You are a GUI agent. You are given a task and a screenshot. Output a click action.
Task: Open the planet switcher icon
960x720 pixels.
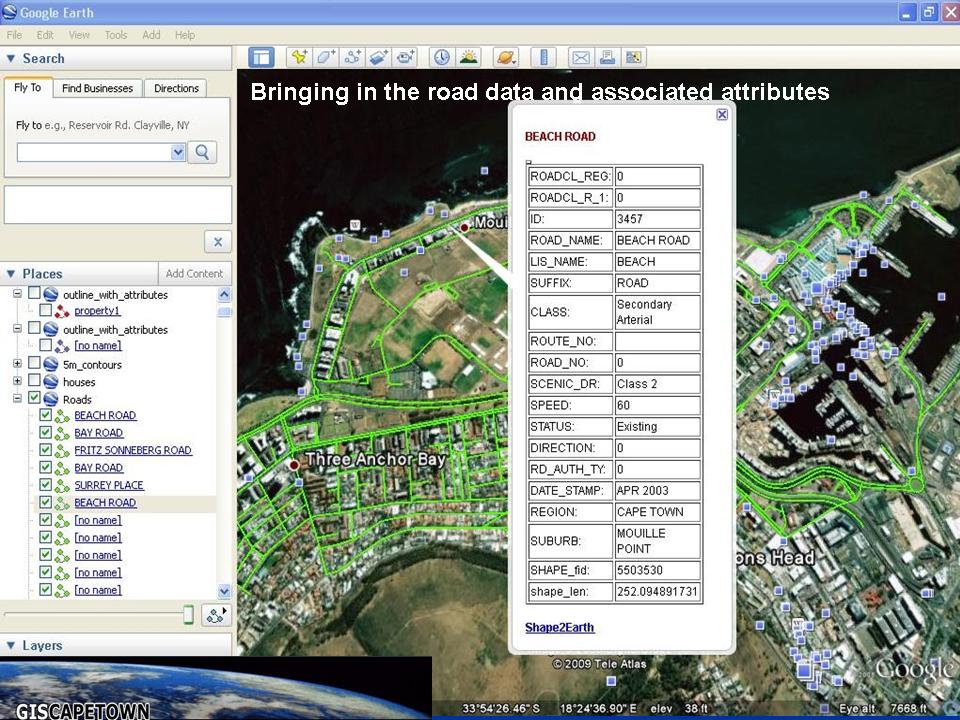point(506,58)
